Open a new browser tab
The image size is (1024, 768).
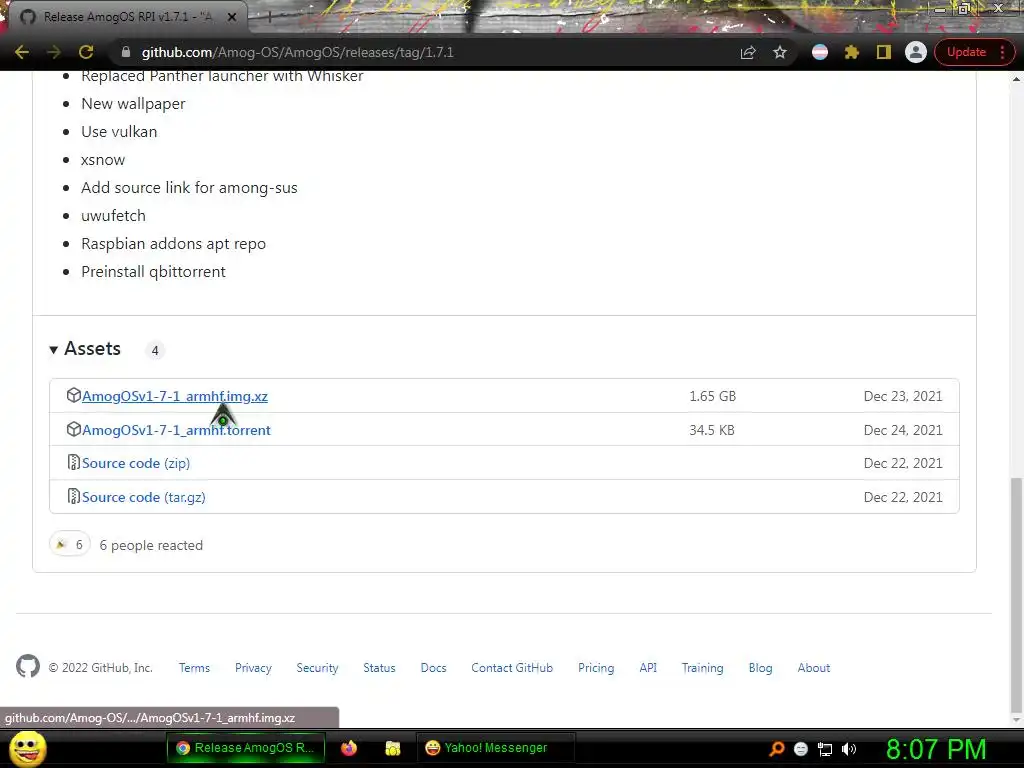[268, 17]
